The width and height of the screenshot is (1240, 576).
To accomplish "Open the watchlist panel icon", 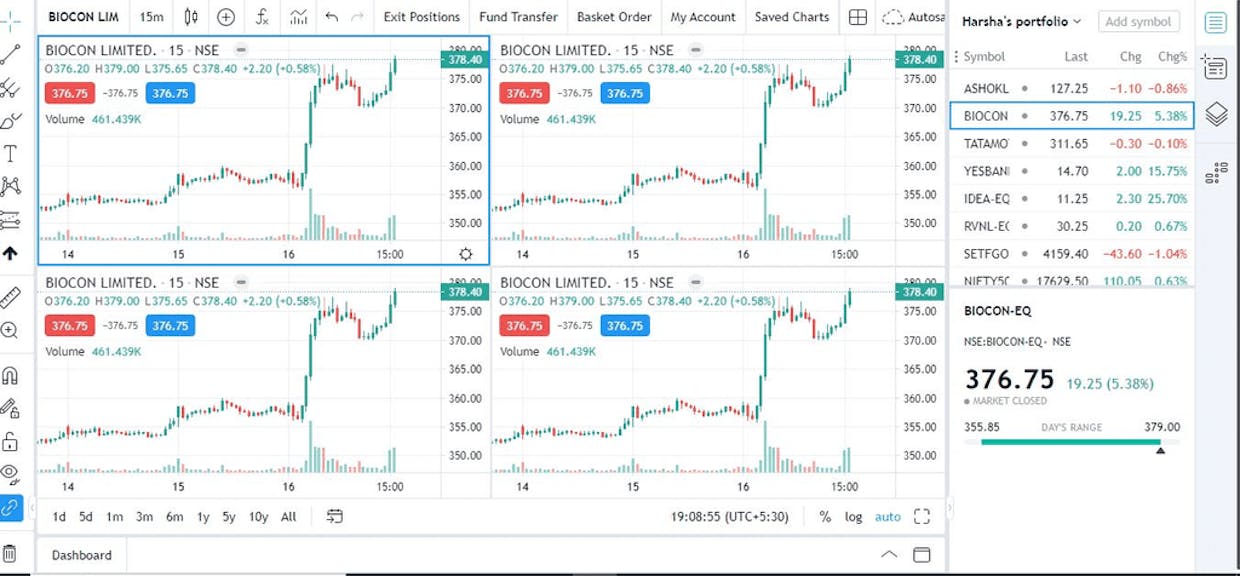I will pos(1215,22).
